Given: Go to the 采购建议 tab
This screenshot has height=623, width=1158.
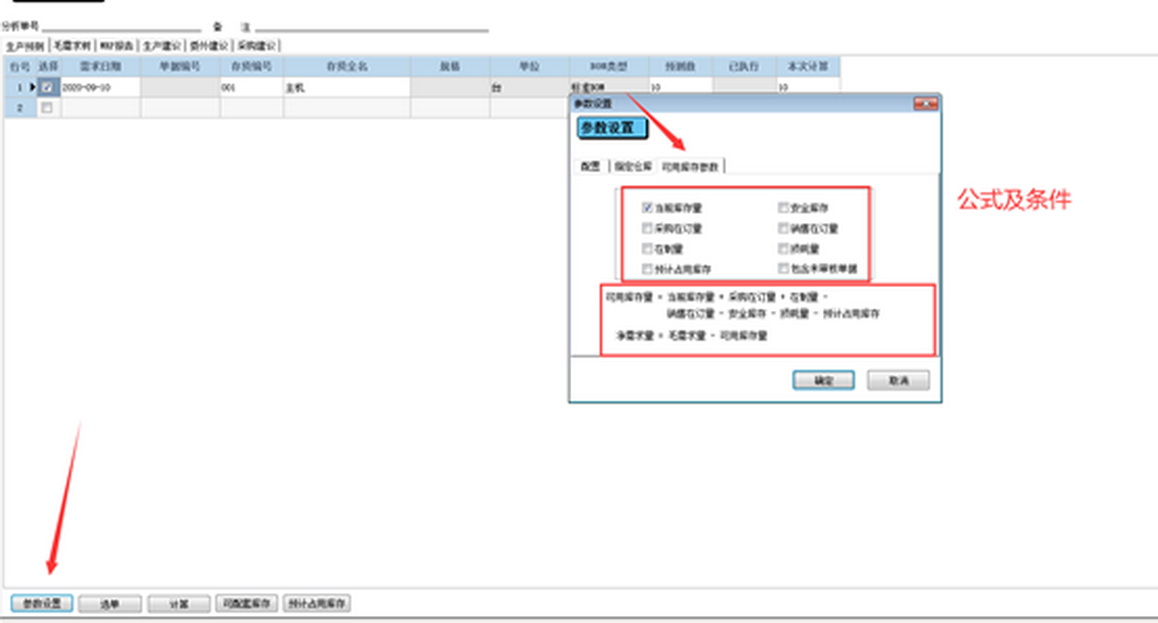Looking at the screenshot, I should pyautogui.click(x=257, y=46).
